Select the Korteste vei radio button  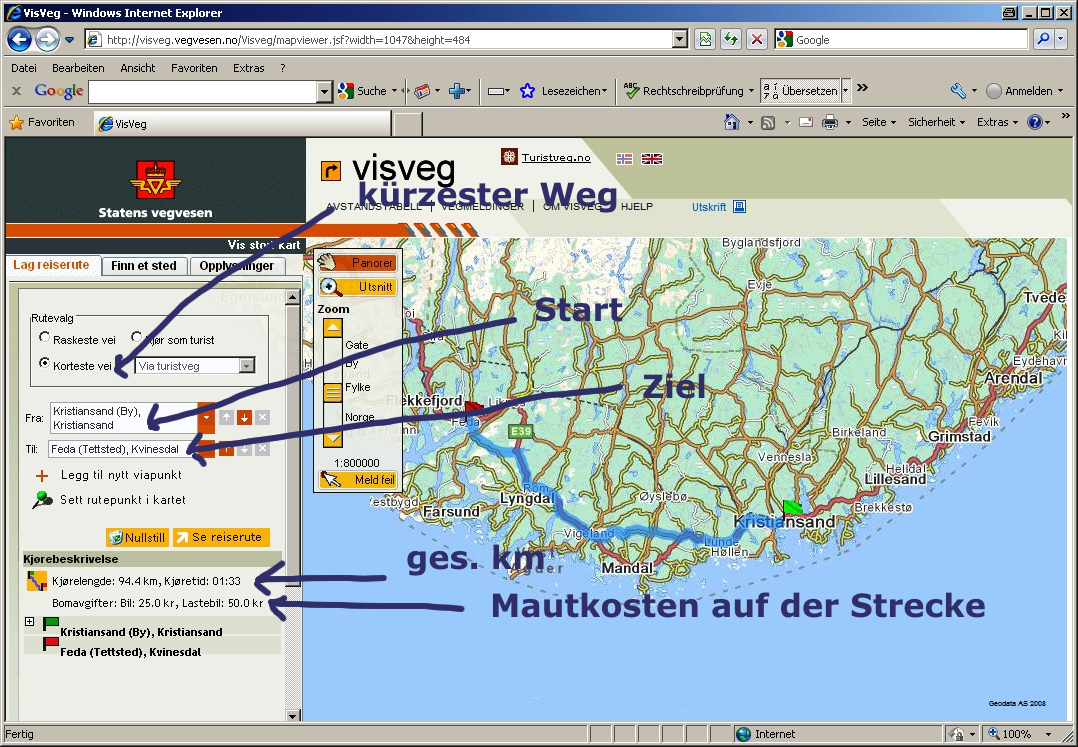pyautogui.click(x=45, y=364)
